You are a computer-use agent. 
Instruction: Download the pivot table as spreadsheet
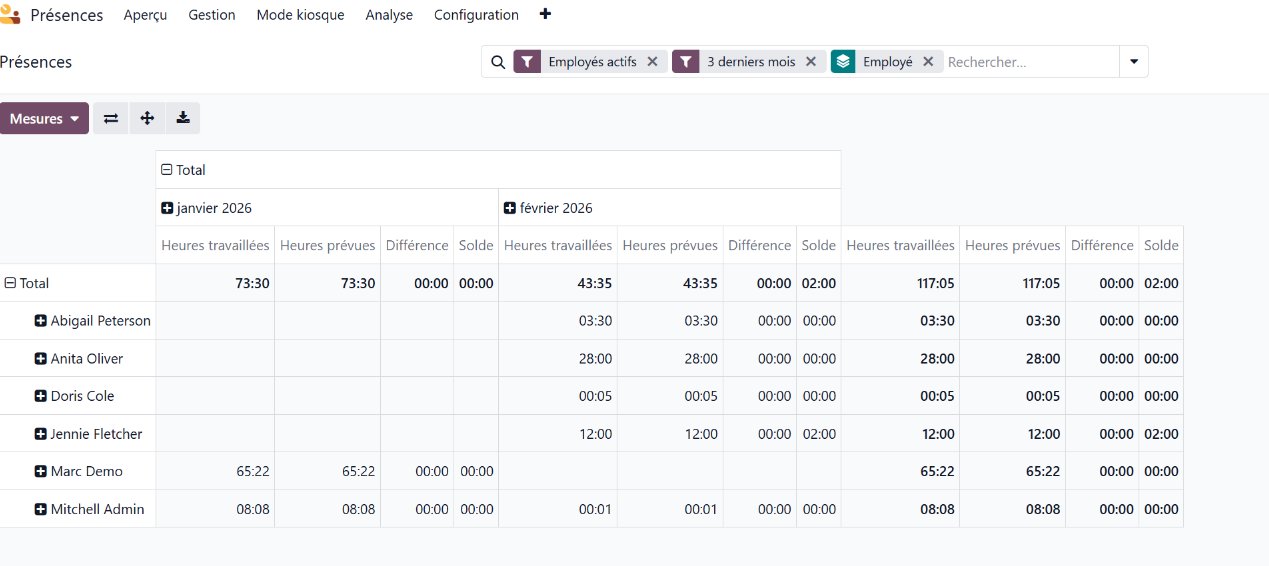pos(183,118)
